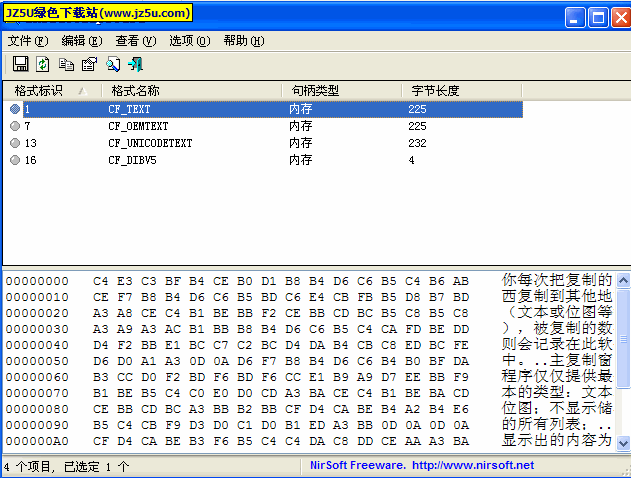The image size is (631, 478).
Task: Open the nirsoft.net link in status bar
Action: point(473,466)
